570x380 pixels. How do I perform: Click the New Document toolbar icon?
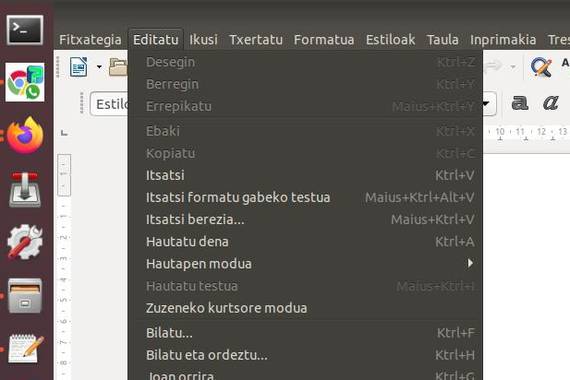(79, 67)
